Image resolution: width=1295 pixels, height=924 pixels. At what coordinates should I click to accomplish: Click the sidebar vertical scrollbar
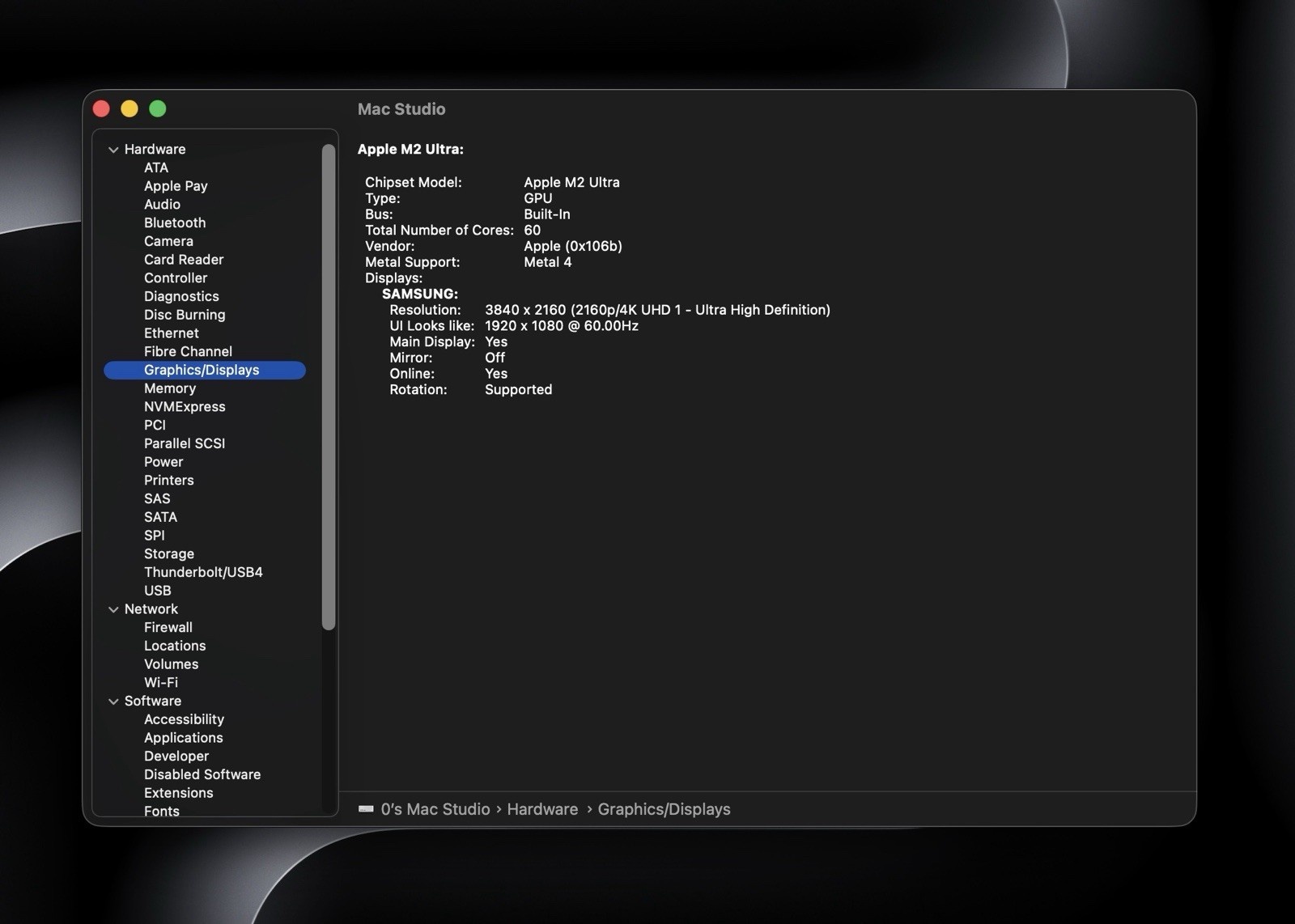(x=329, y=387)
